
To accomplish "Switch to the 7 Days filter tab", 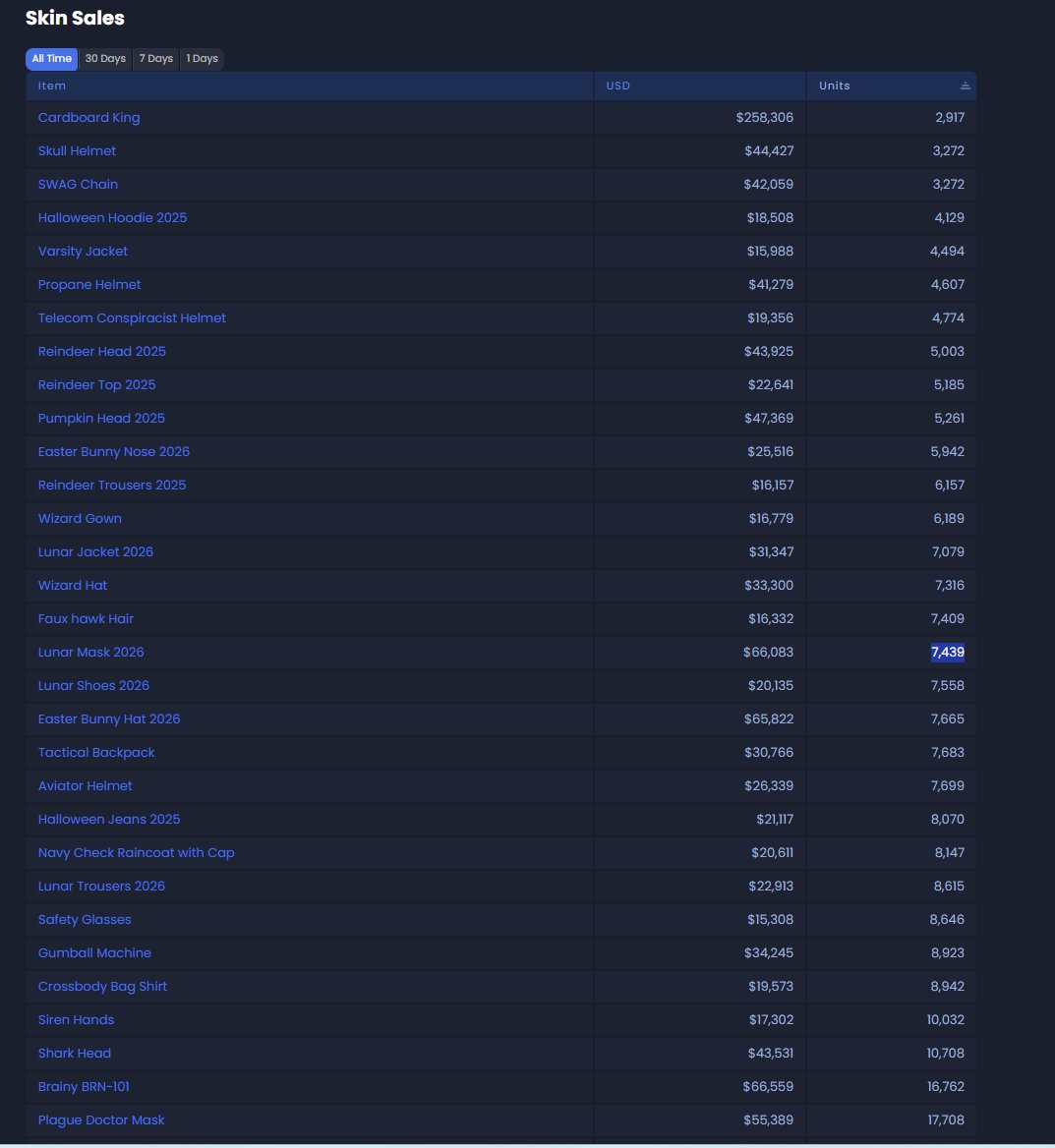I will point(155,59).
